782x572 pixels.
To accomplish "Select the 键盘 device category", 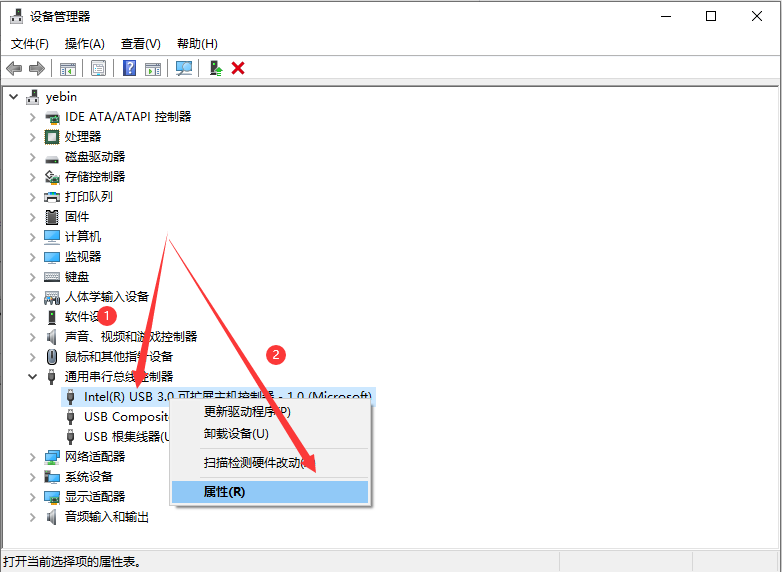I will tap(77, 277).
